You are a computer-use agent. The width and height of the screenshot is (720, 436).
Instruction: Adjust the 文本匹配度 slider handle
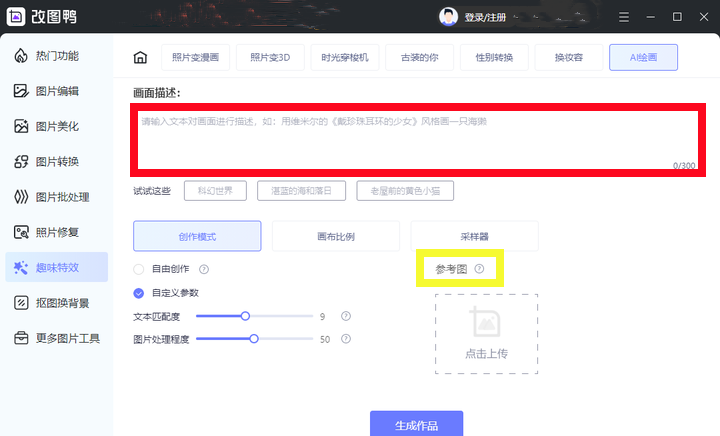(x=245, y=316)
